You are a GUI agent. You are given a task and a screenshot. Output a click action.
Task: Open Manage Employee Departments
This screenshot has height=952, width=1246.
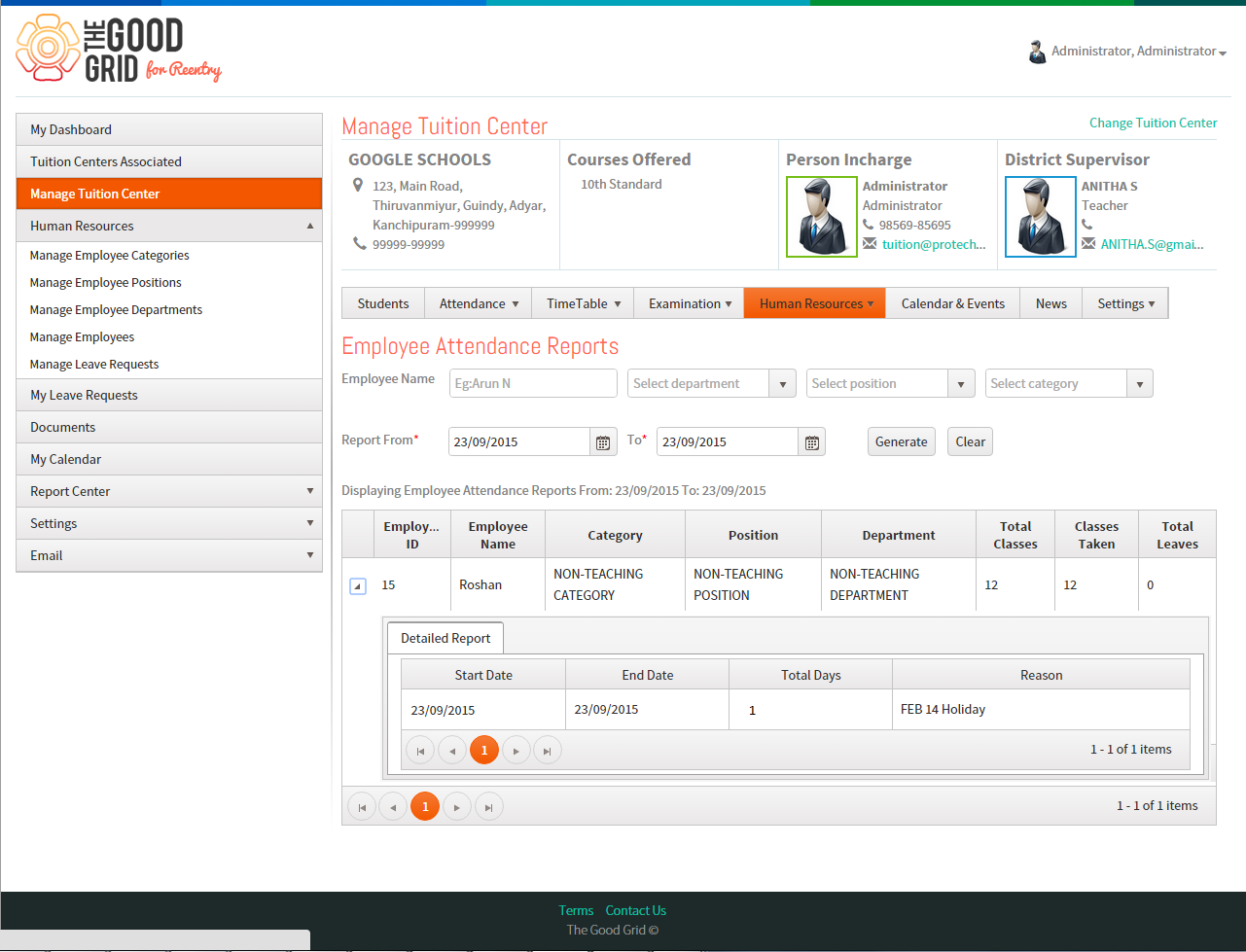[x=117, y=309]
